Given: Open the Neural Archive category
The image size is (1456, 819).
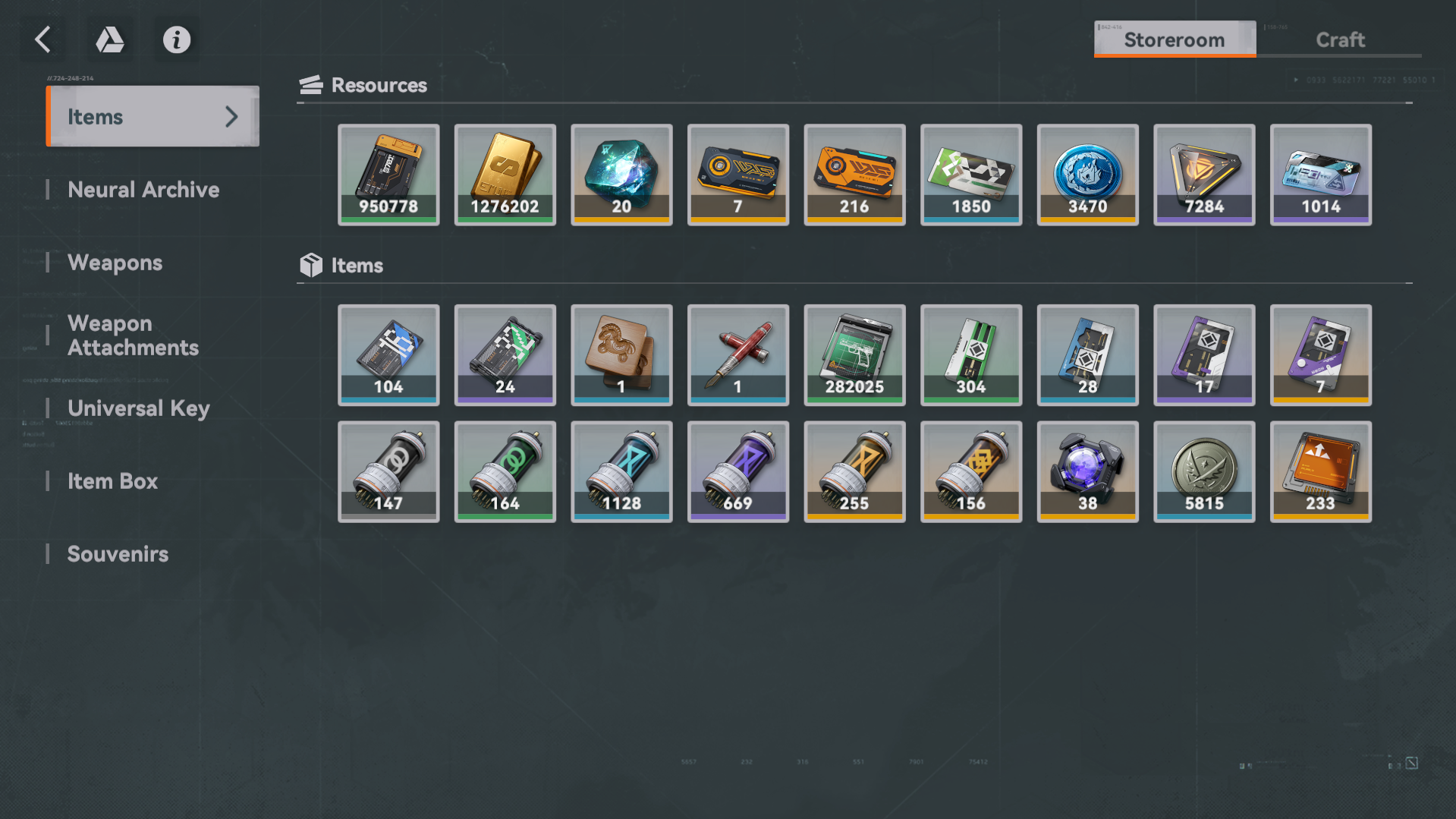Looking at the screenshot, I should (x=143, y=190).
